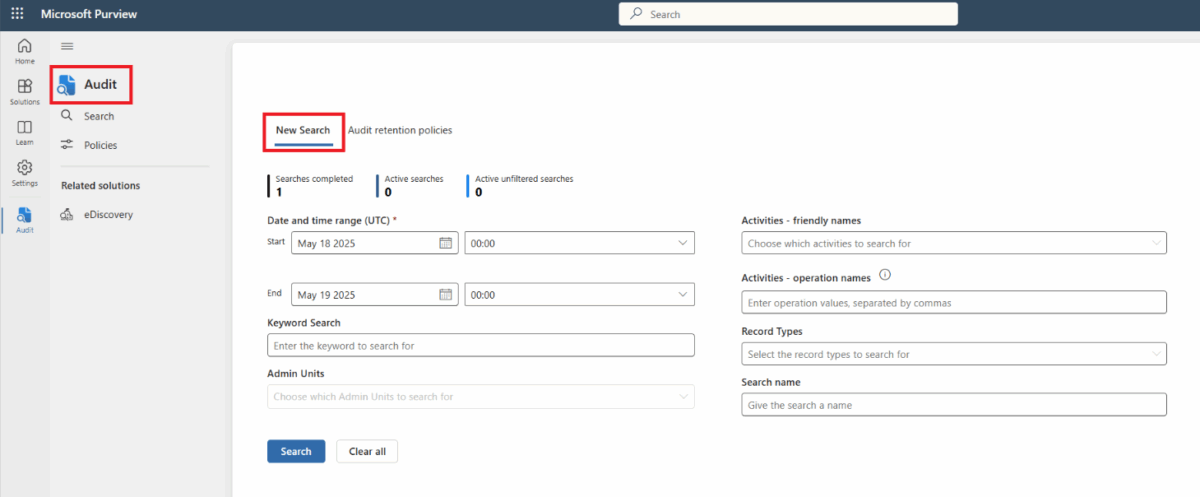Focus the operation names input field
1200x497 pixels.
coord(954,302)
